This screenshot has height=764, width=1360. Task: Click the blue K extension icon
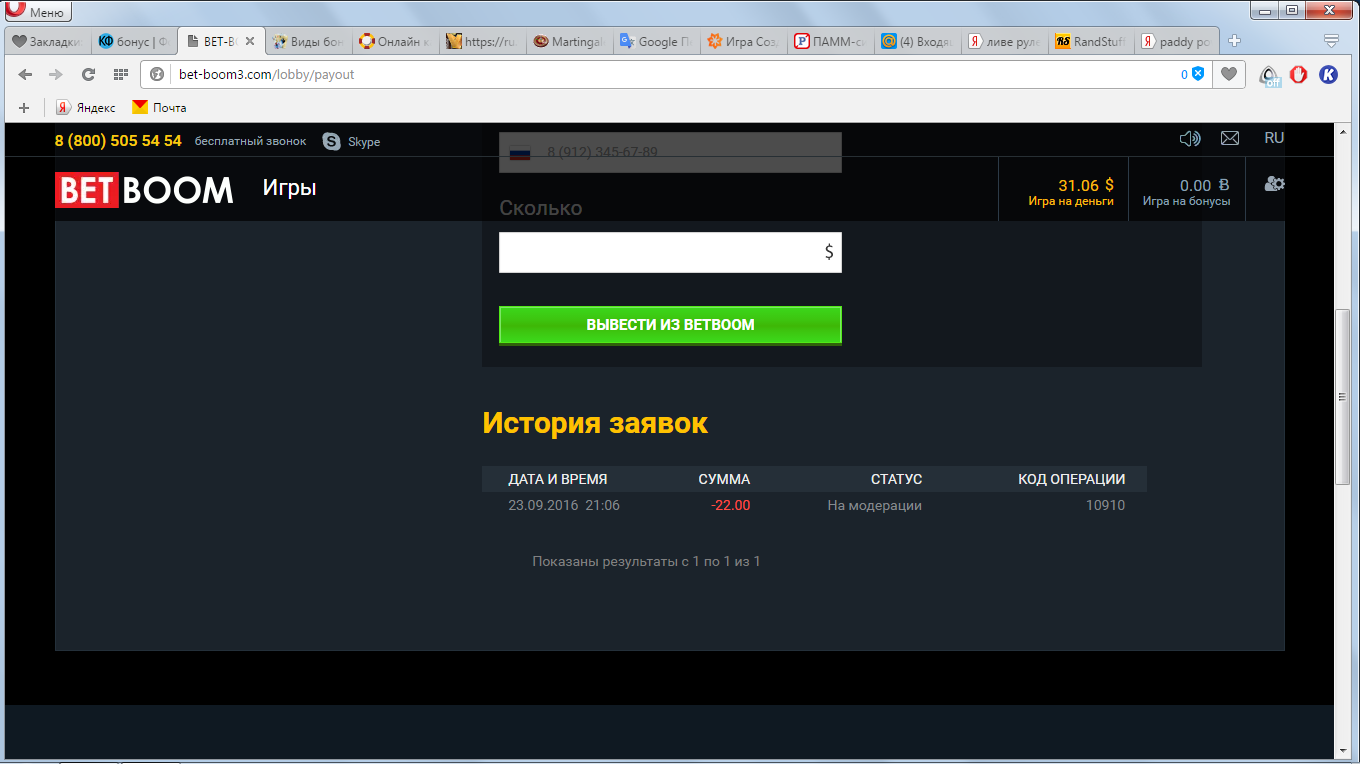tap(1328, 74)
